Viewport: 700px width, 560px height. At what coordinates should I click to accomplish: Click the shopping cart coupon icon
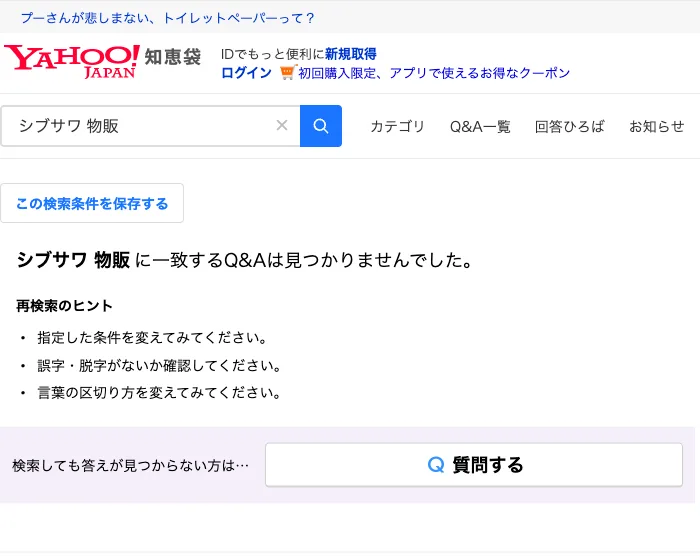click(x=288, y=72)
